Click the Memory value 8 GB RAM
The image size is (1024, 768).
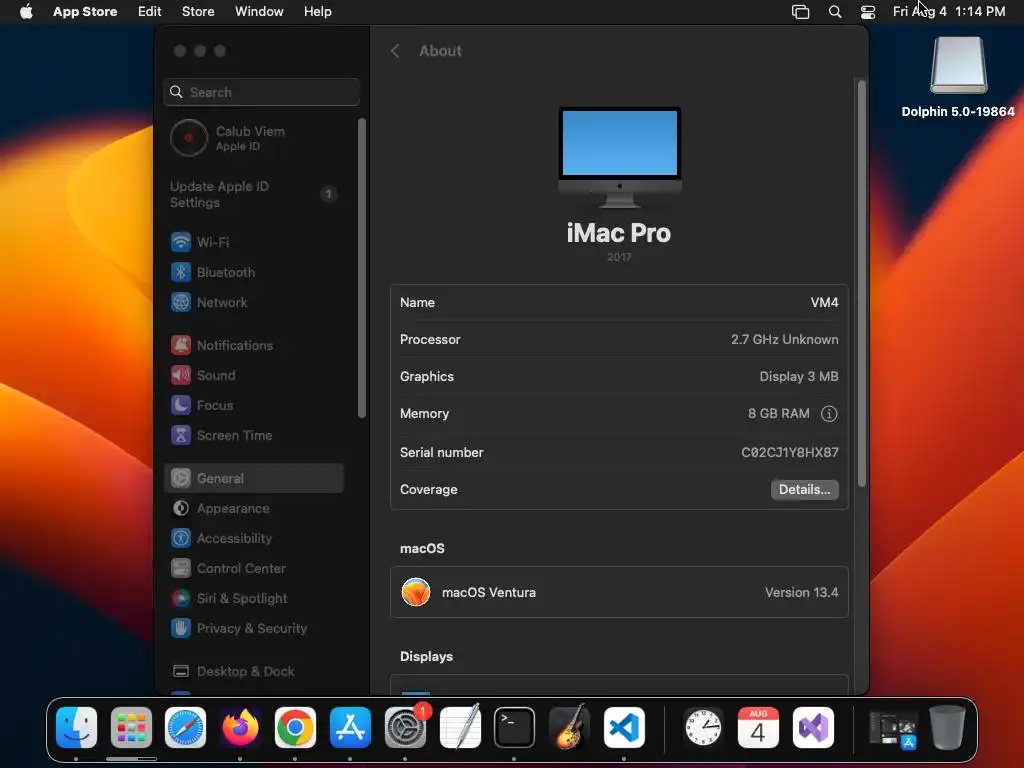tap(778, 414)
